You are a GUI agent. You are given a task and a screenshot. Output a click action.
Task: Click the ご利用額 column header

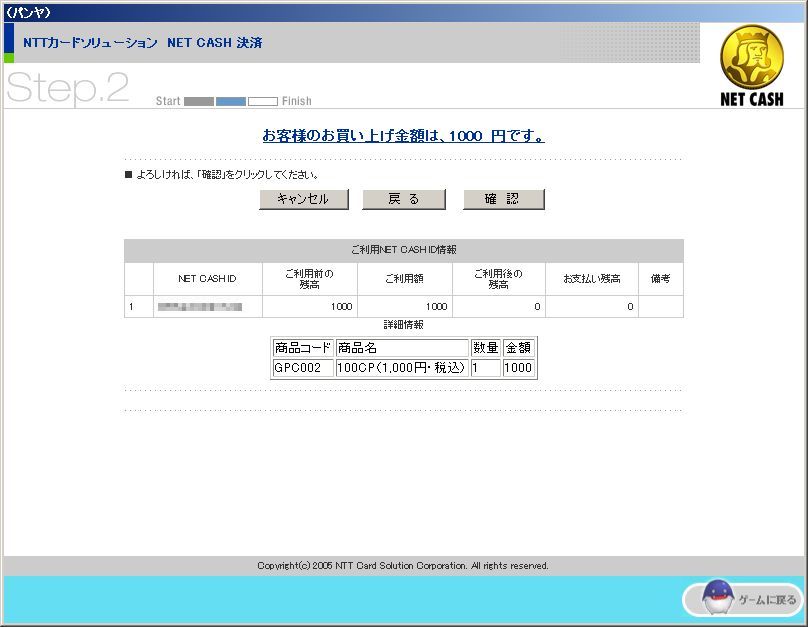coord(405,279)
